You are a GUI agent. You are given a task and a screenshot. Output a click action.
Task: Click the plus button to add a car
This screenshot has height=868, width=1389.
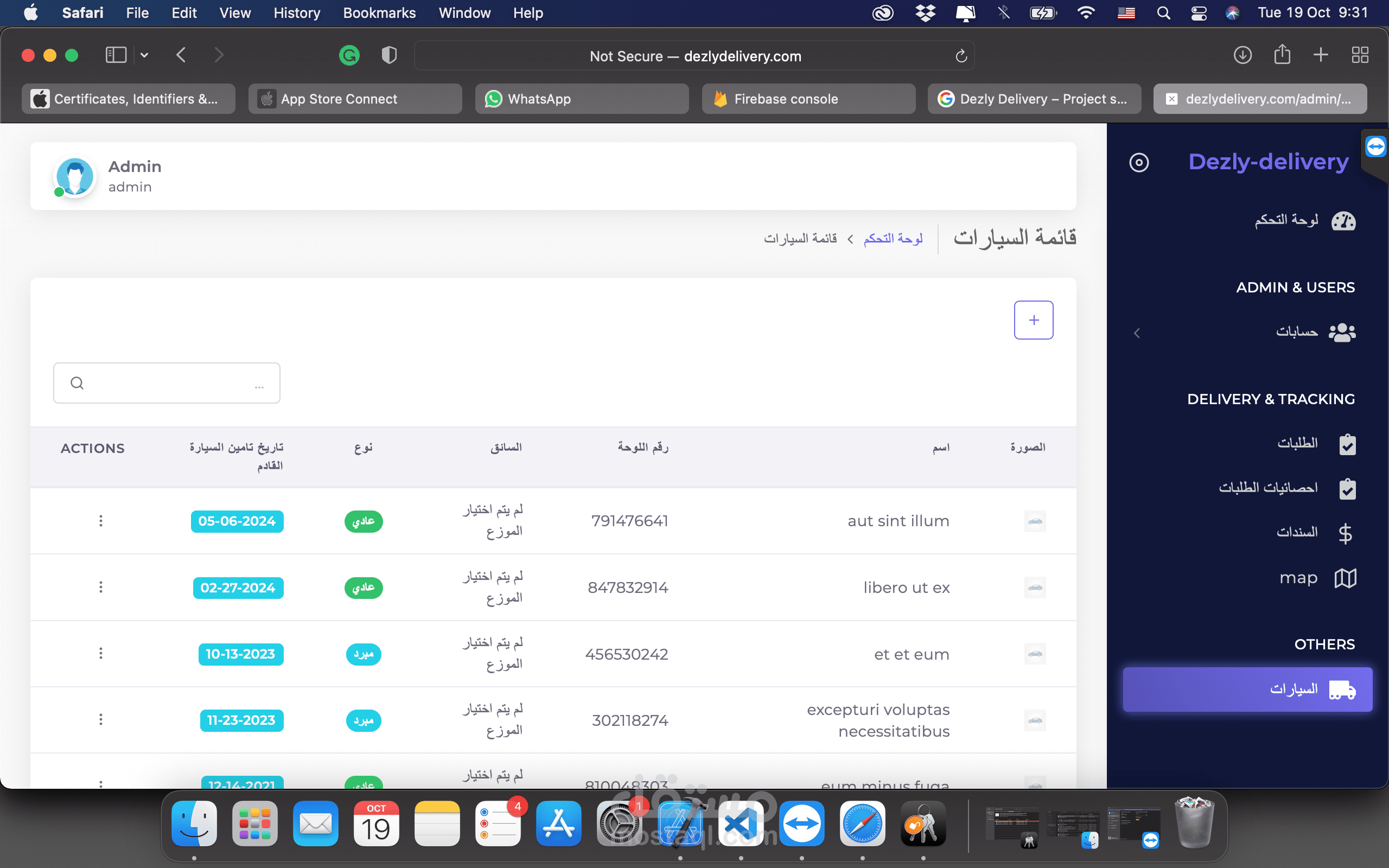[x=1033, y=320]
